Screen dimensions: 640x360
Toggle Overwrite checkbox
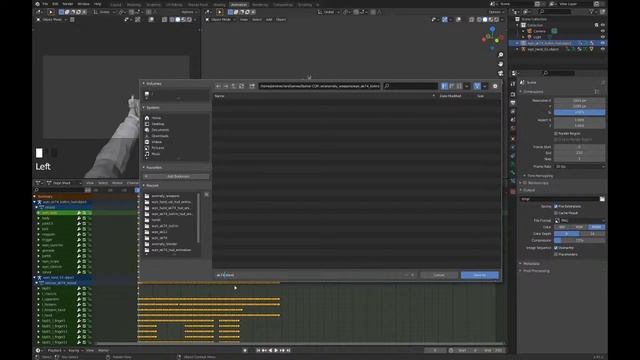[x=556, y=248]
